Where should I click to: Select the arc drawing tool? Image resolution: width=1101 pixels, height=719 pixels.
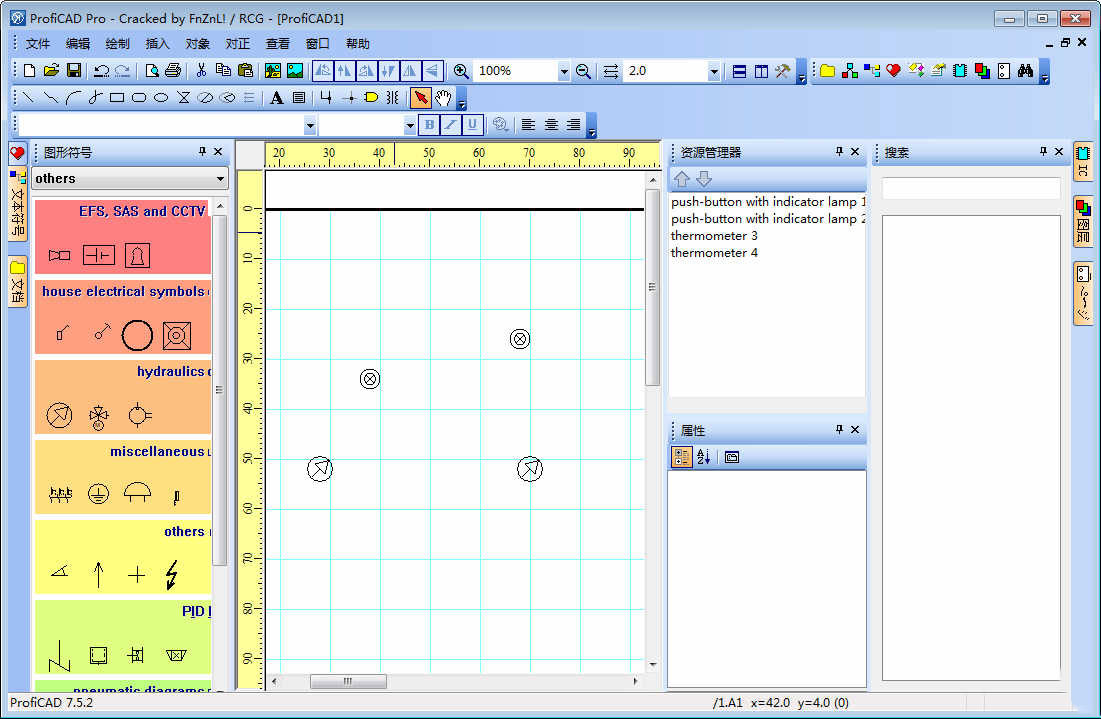72,98
